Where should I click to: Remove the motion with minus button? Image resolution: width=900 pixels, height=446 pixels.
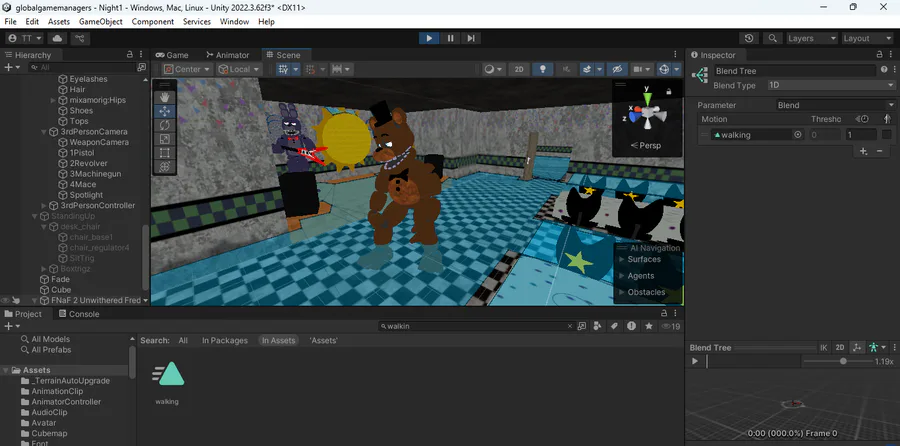[x=879, y=151]
